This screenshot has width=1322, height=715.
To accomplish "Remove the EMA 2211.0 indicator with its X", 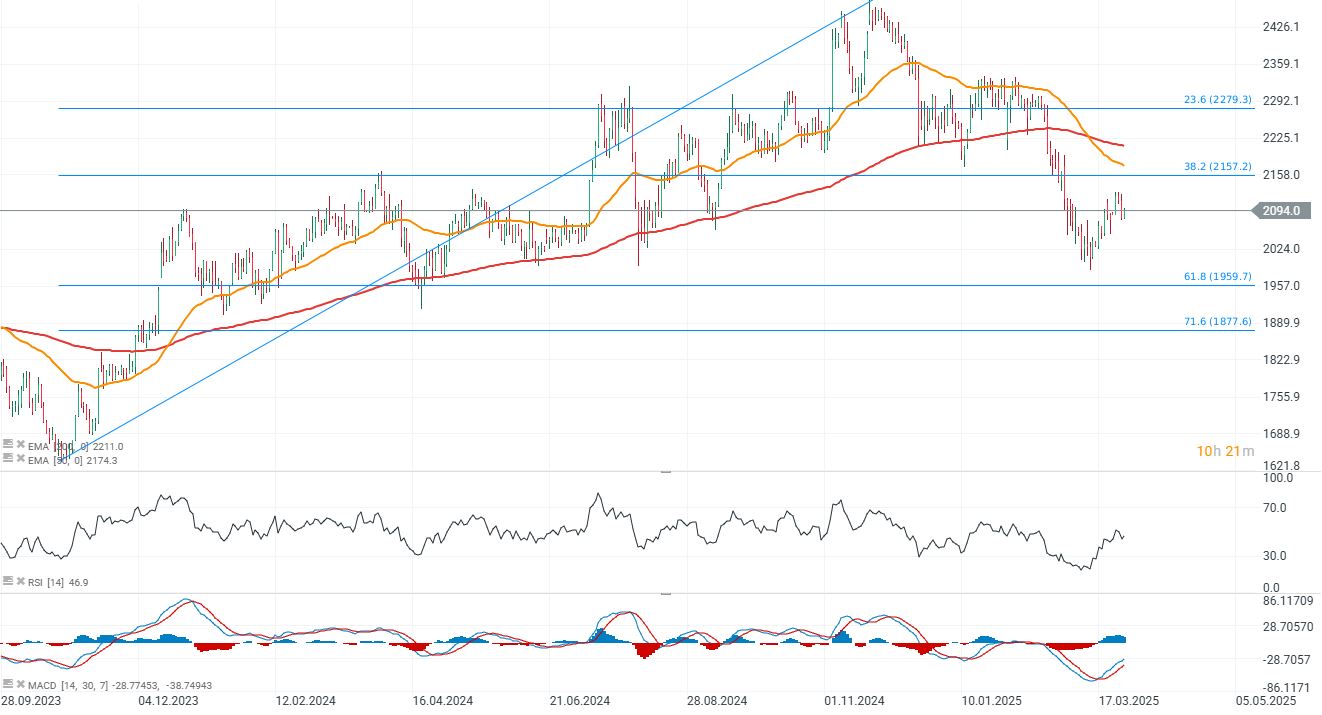I will [x=21, y=445].
